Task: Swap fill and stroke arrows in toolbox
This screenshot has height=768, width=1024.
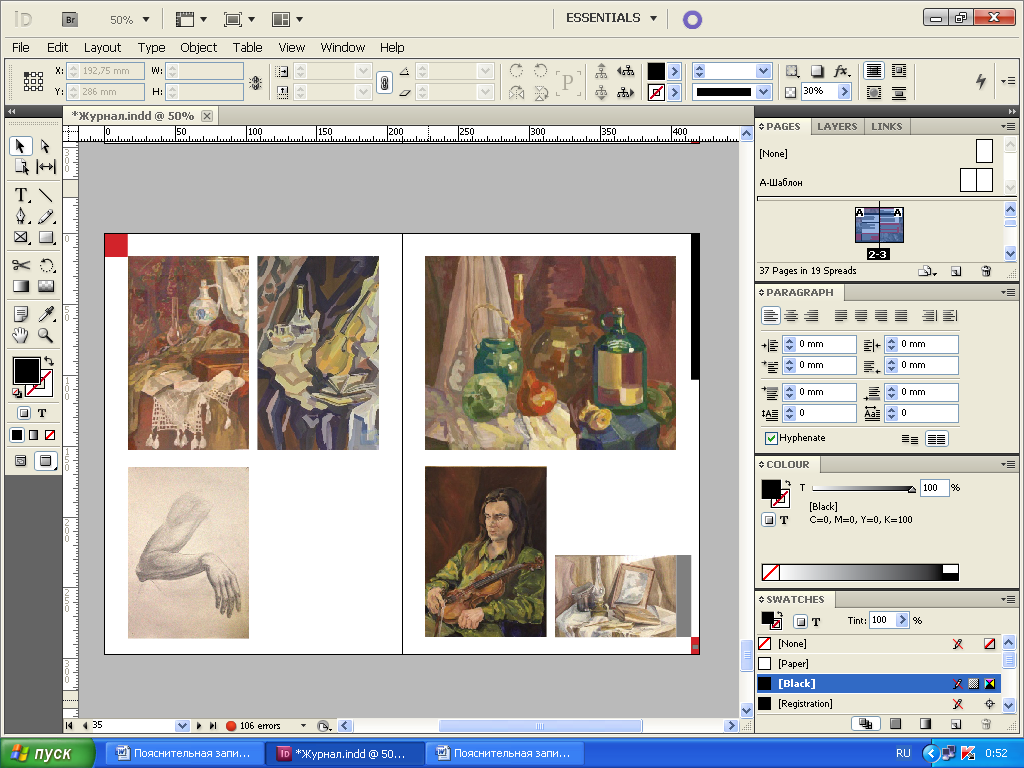Action: [x=48, y=360]
